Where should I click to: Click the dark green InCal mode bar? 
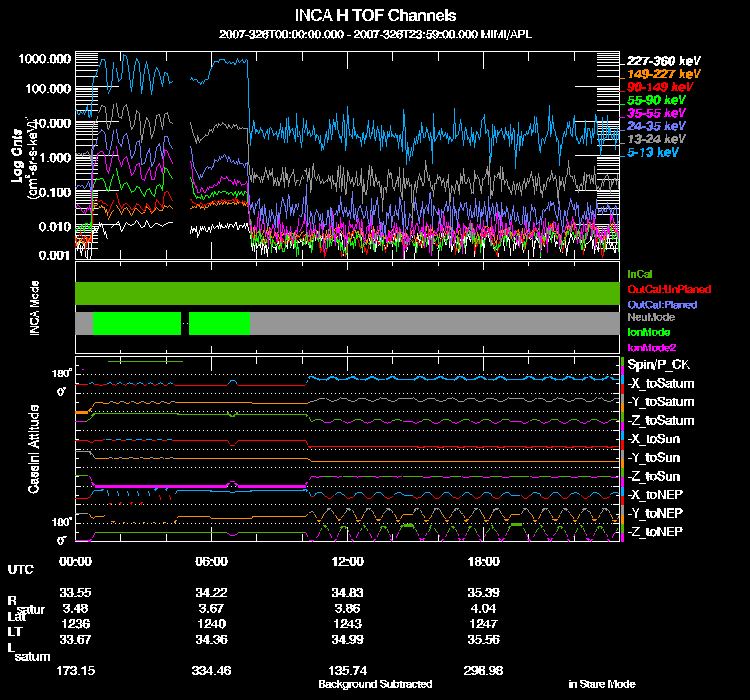pyautogui.click(x=347, y=293)
